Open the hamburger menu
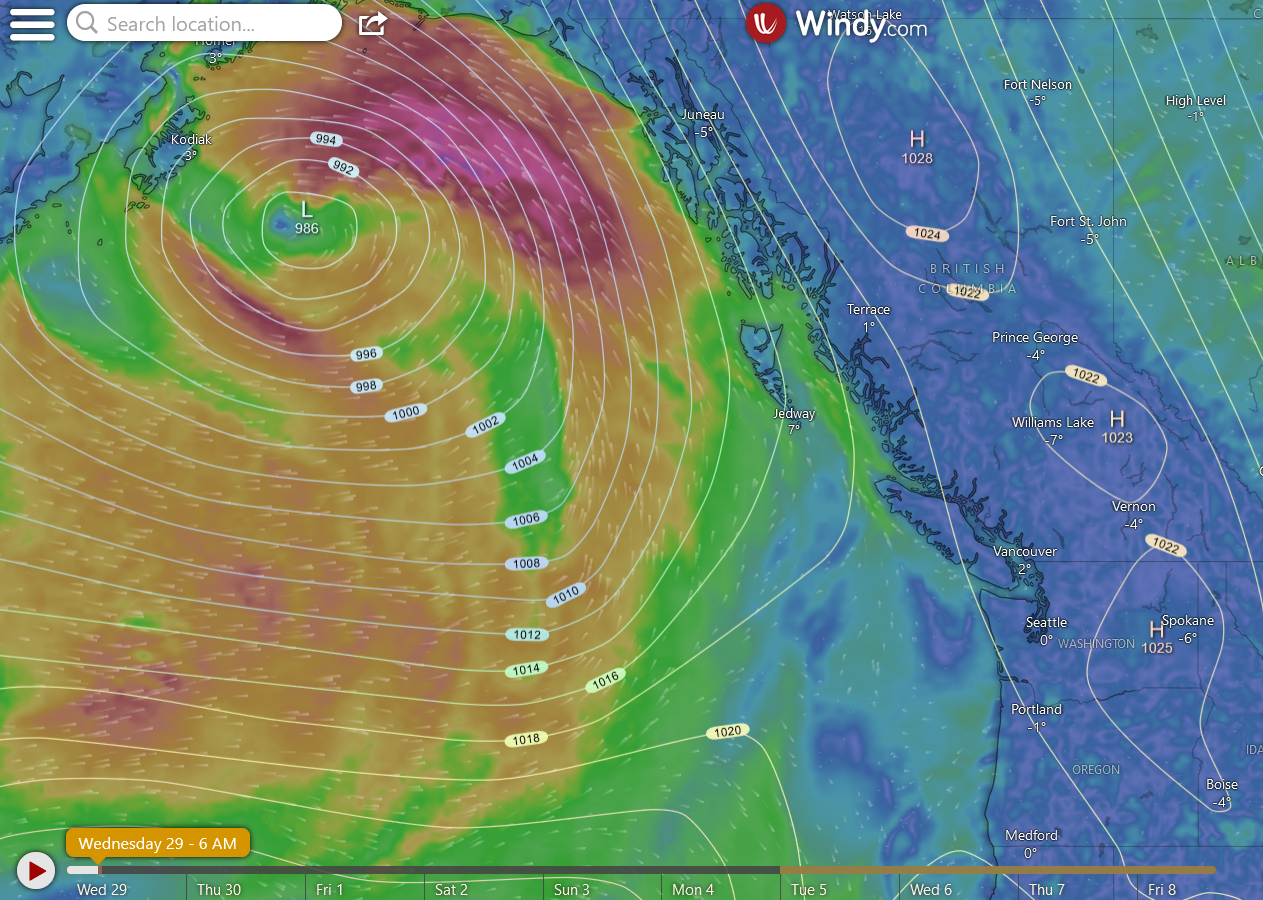Image resolution: width=1263 pixels, height=900 pixels. pos(32,23)
